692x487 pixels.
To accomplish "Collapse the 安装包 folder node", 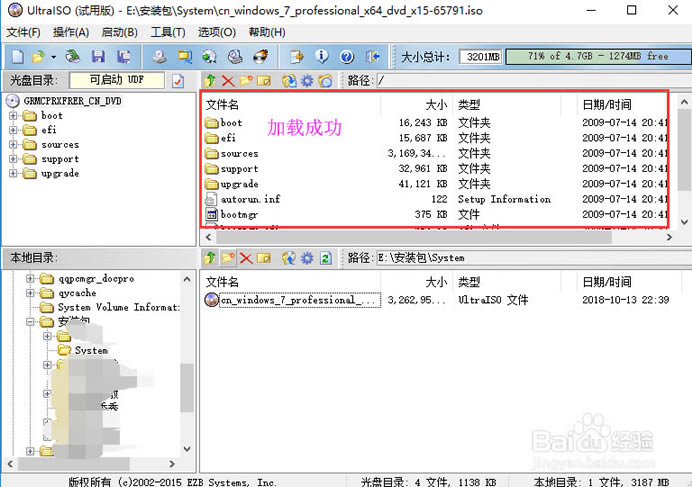I will 30,322.
